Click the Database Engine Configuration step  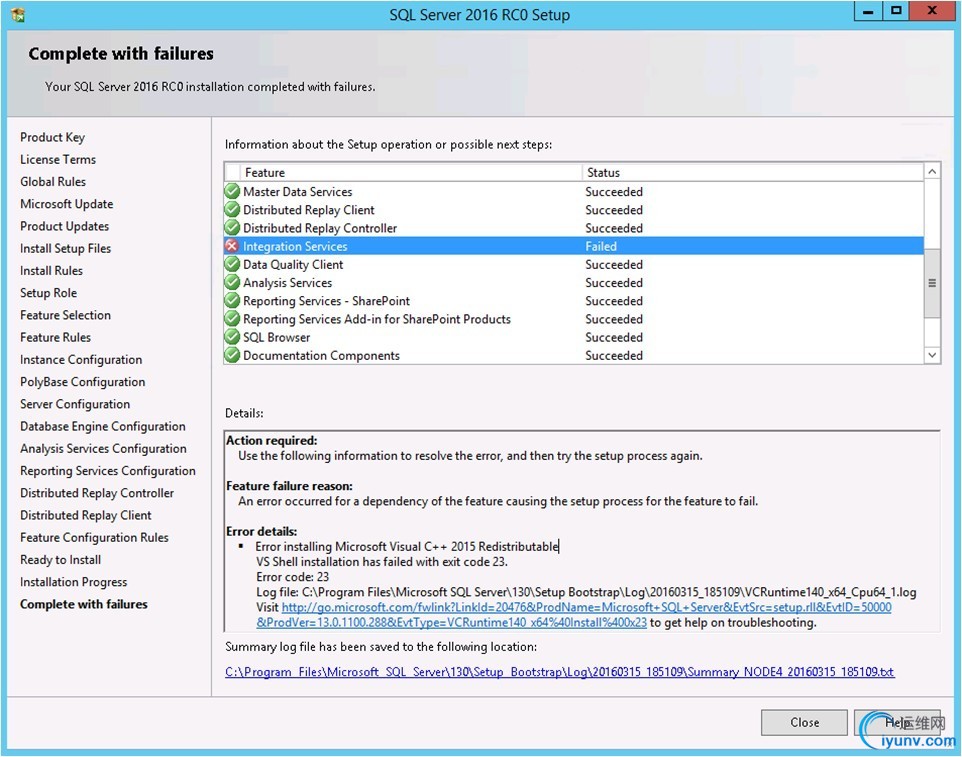102,426
